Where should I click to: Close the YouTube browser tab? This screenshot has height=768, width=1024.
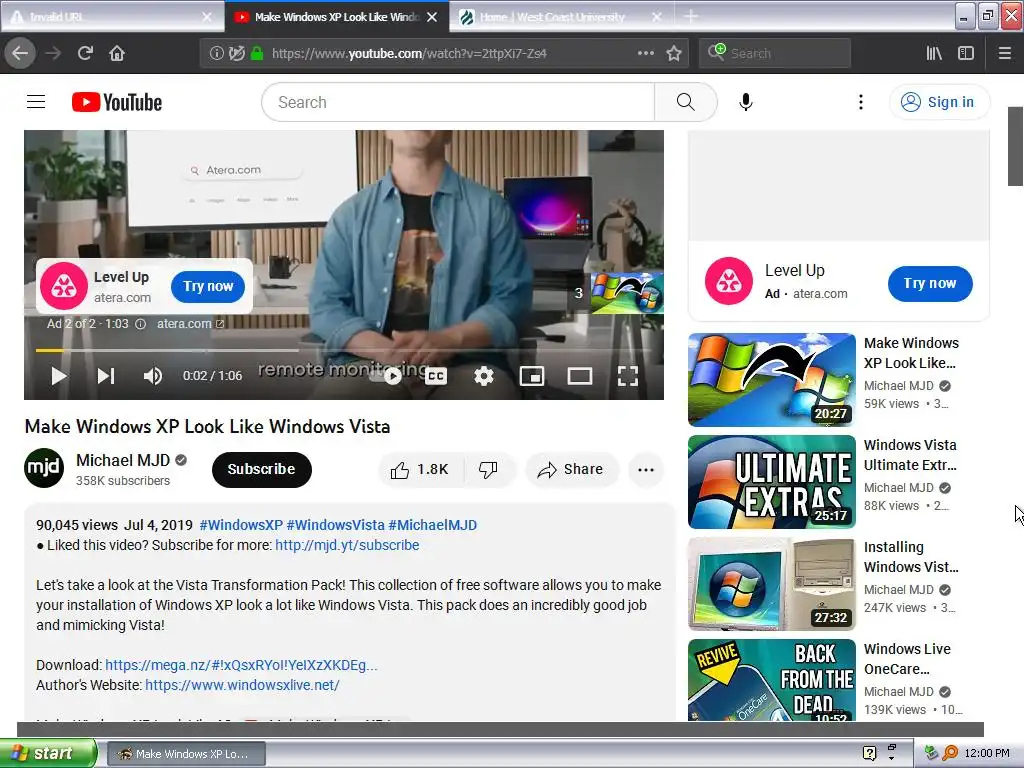tap(432, 17)
